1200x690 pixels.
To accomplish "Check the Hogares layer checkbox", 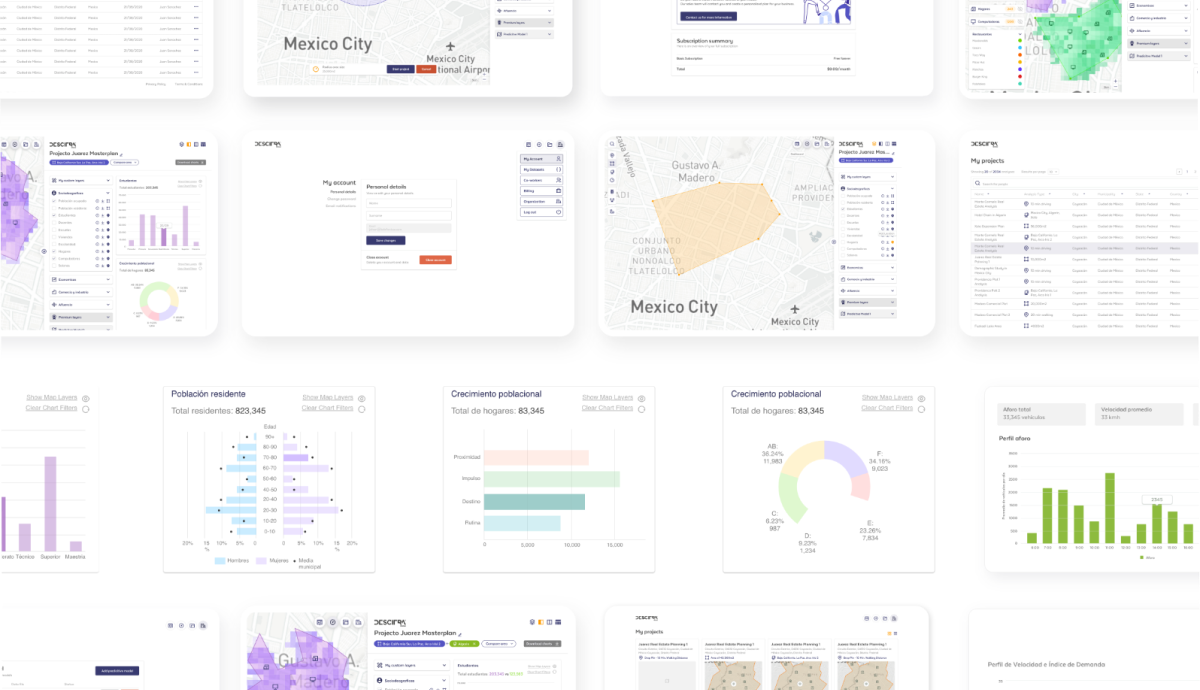I will tap(54, 251).
